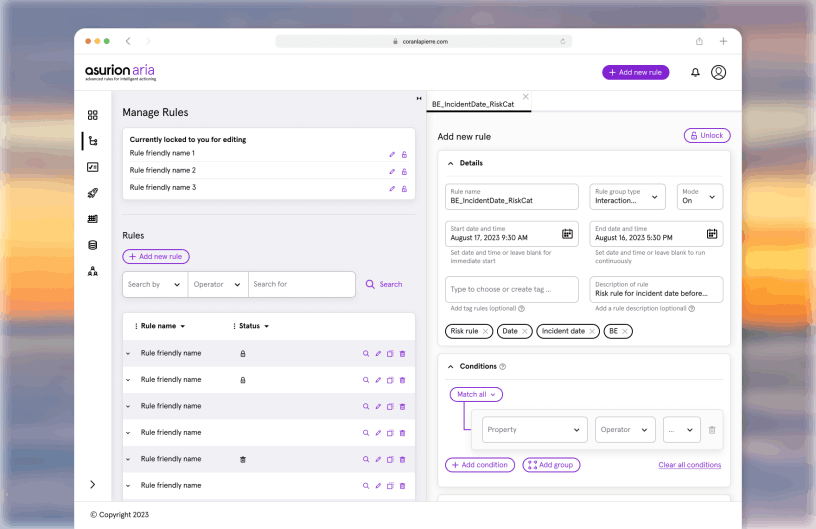Collapse the Details section
Viewport: 816px width, 529px height.
450,163
